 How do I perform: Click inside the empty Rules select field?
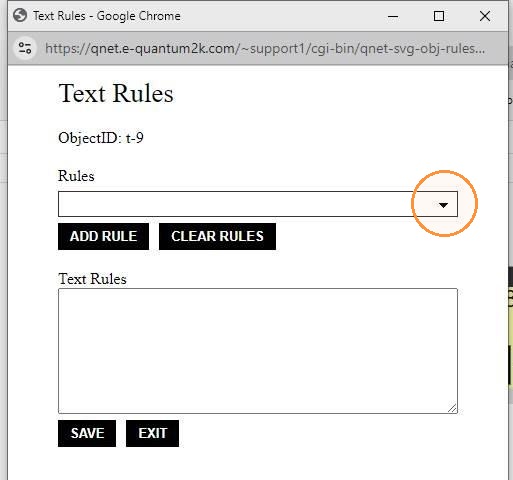pyautogui.click(x=258, y=204)
